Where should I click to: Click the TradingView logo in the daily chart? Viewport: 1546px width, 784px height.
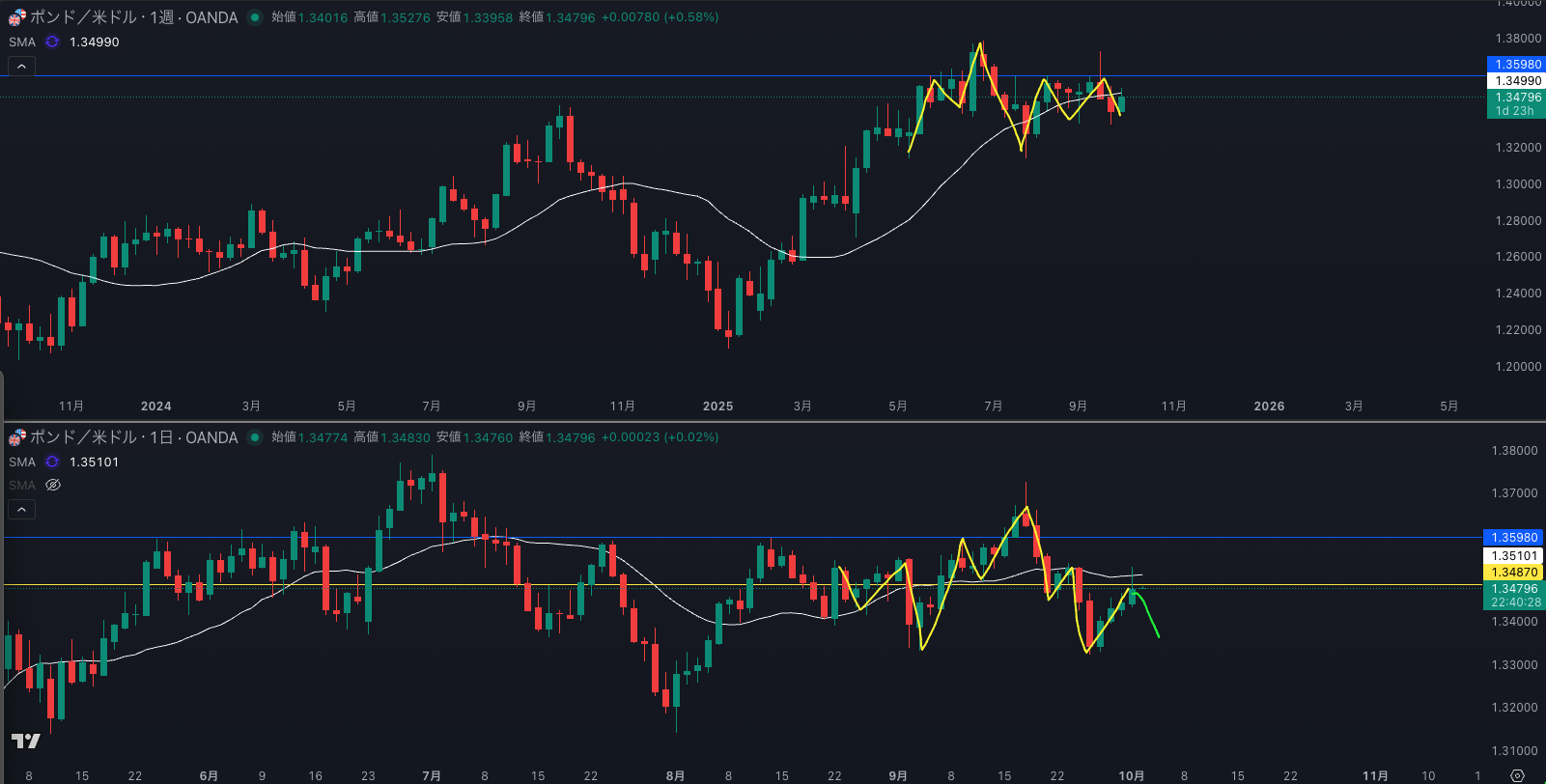click(x=25, y=741)
